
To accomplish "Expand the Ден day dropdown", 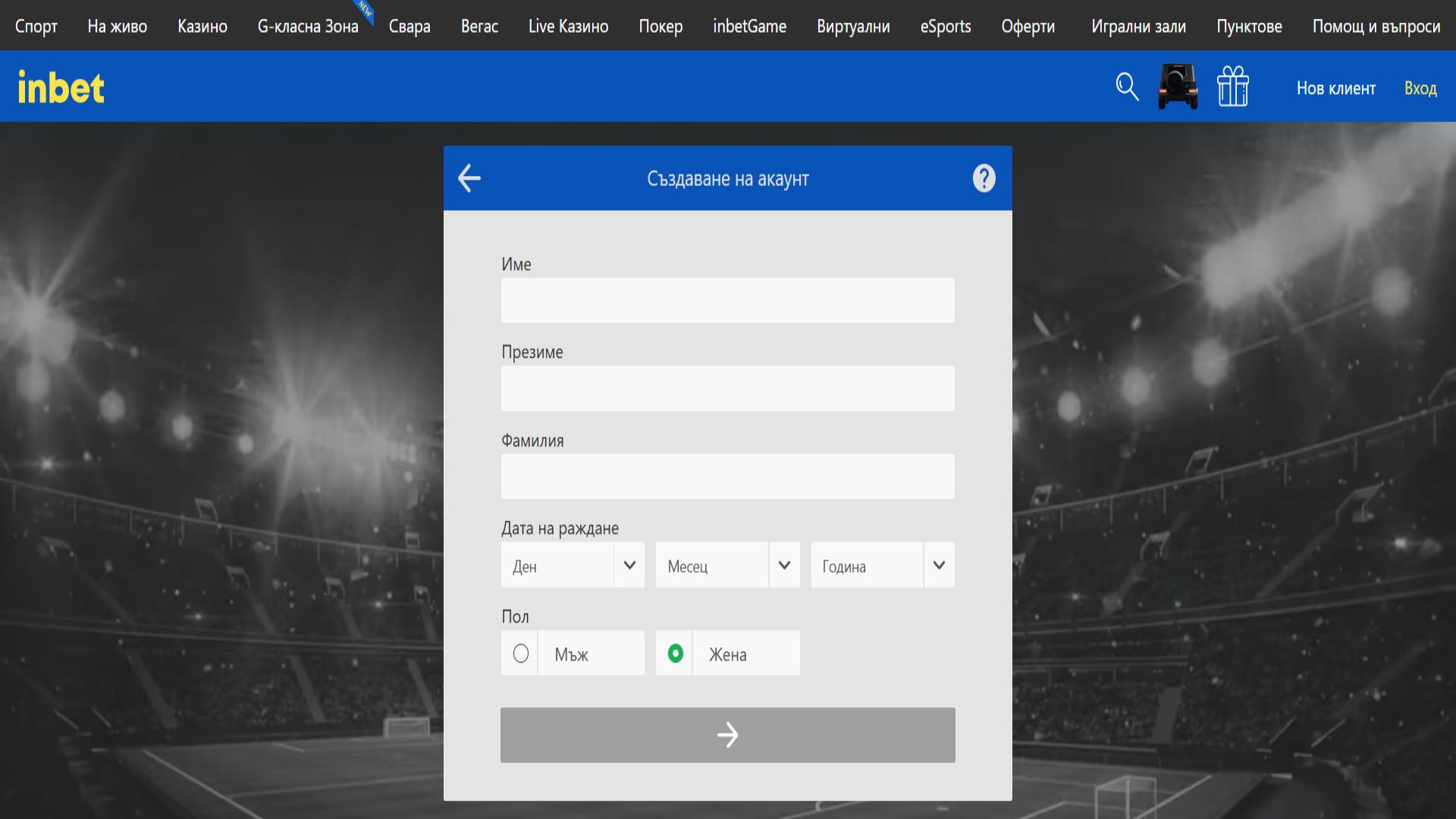I will (x=573, y=565).
